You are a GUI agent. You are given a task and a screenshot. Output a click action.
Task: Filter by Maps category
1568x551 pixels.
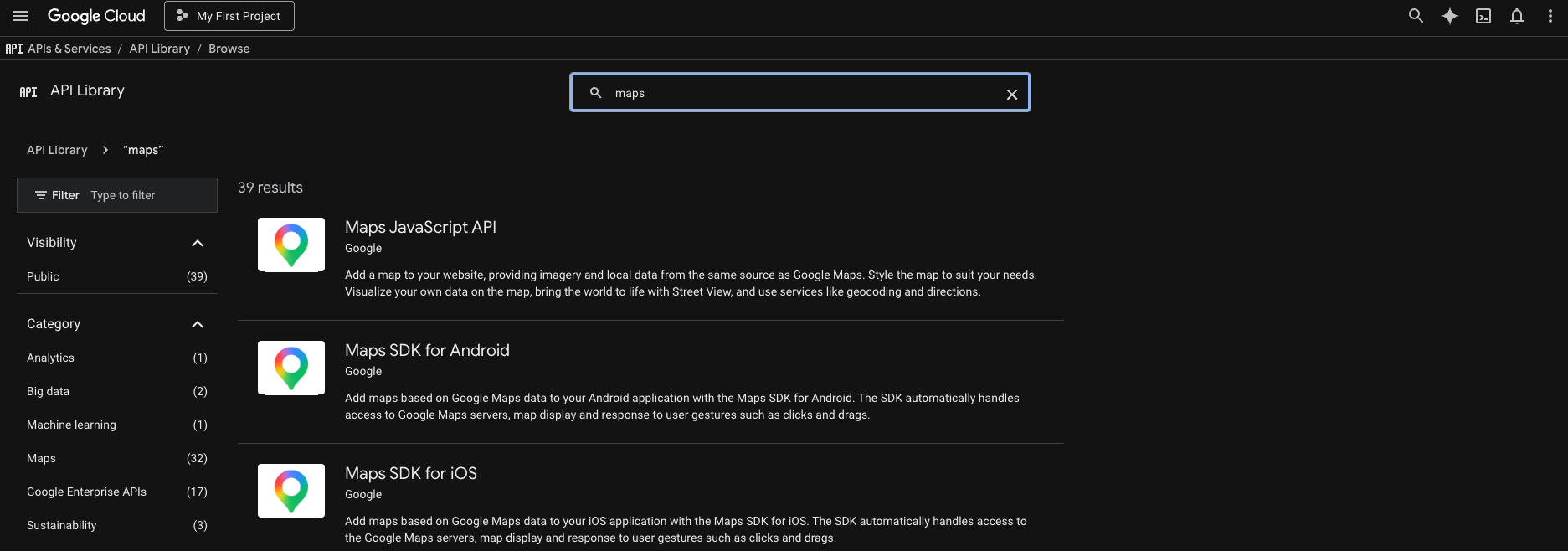[117, 458]
